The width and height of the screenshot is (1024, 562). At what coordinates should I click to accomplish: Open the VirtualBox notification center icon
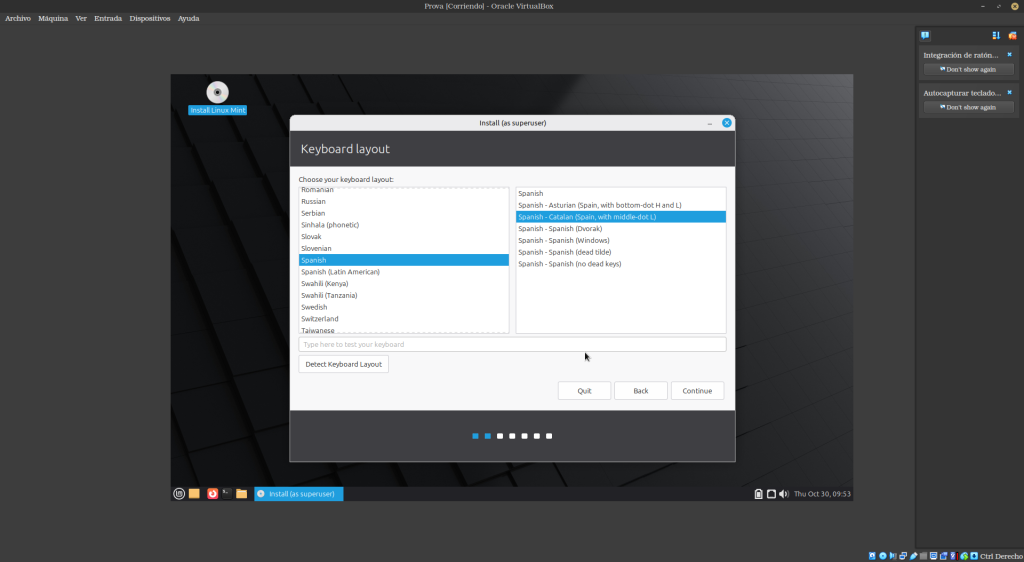pyautogui.click(x=926, y=35)
